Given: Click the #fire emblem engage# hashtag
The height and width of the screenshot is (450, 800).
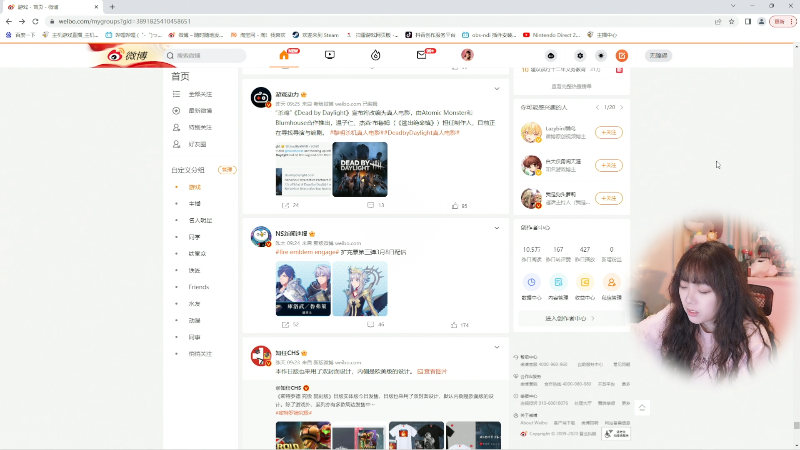Looking at the screenshot, I should coord(307,252).
